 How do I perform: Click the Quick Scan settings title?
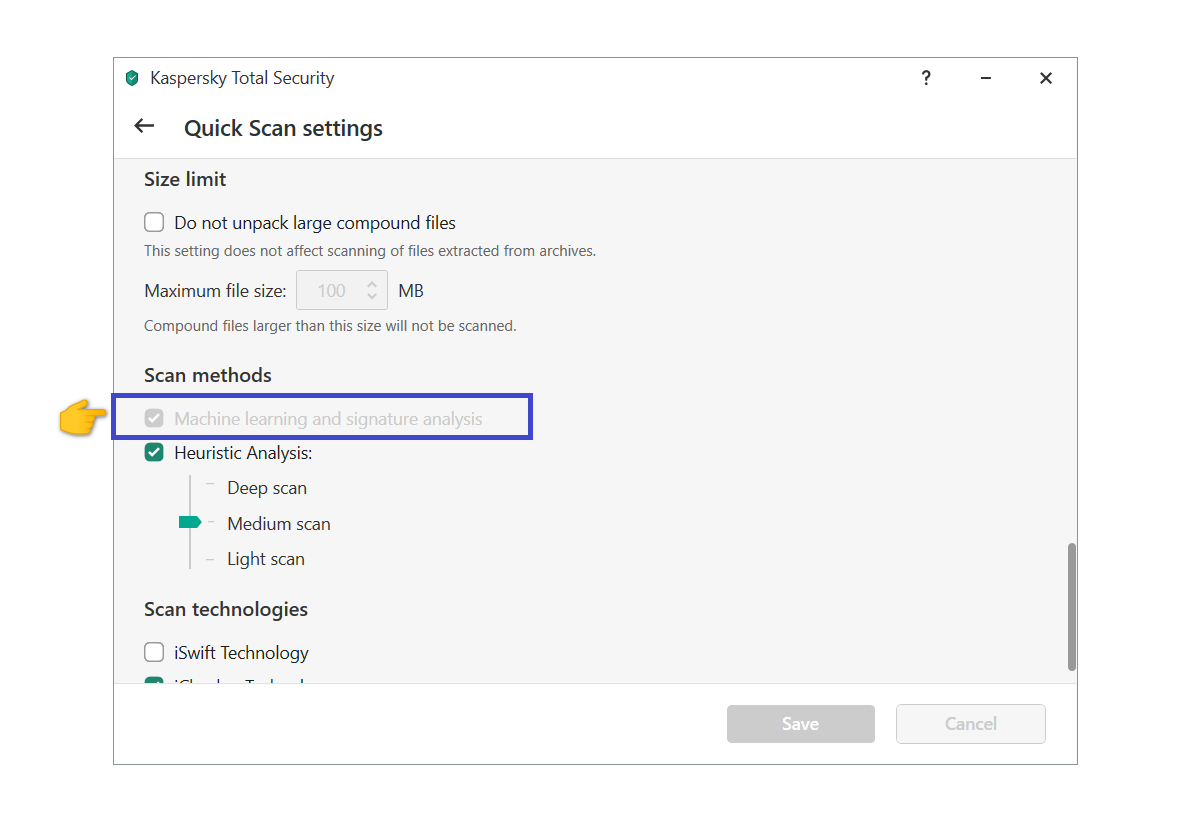click(283, 129)
